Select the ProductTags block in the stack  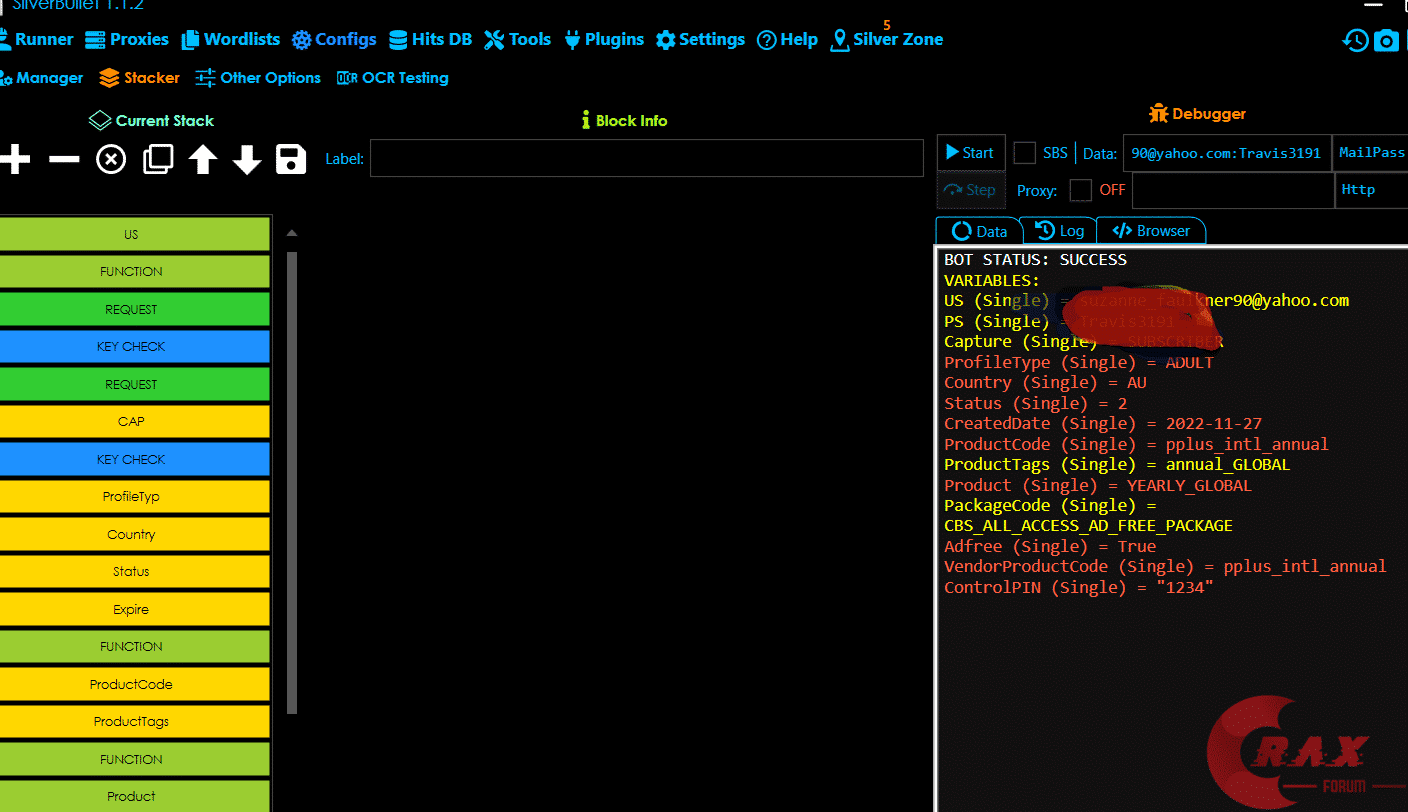pyautogui.click(x=134, y=722)
